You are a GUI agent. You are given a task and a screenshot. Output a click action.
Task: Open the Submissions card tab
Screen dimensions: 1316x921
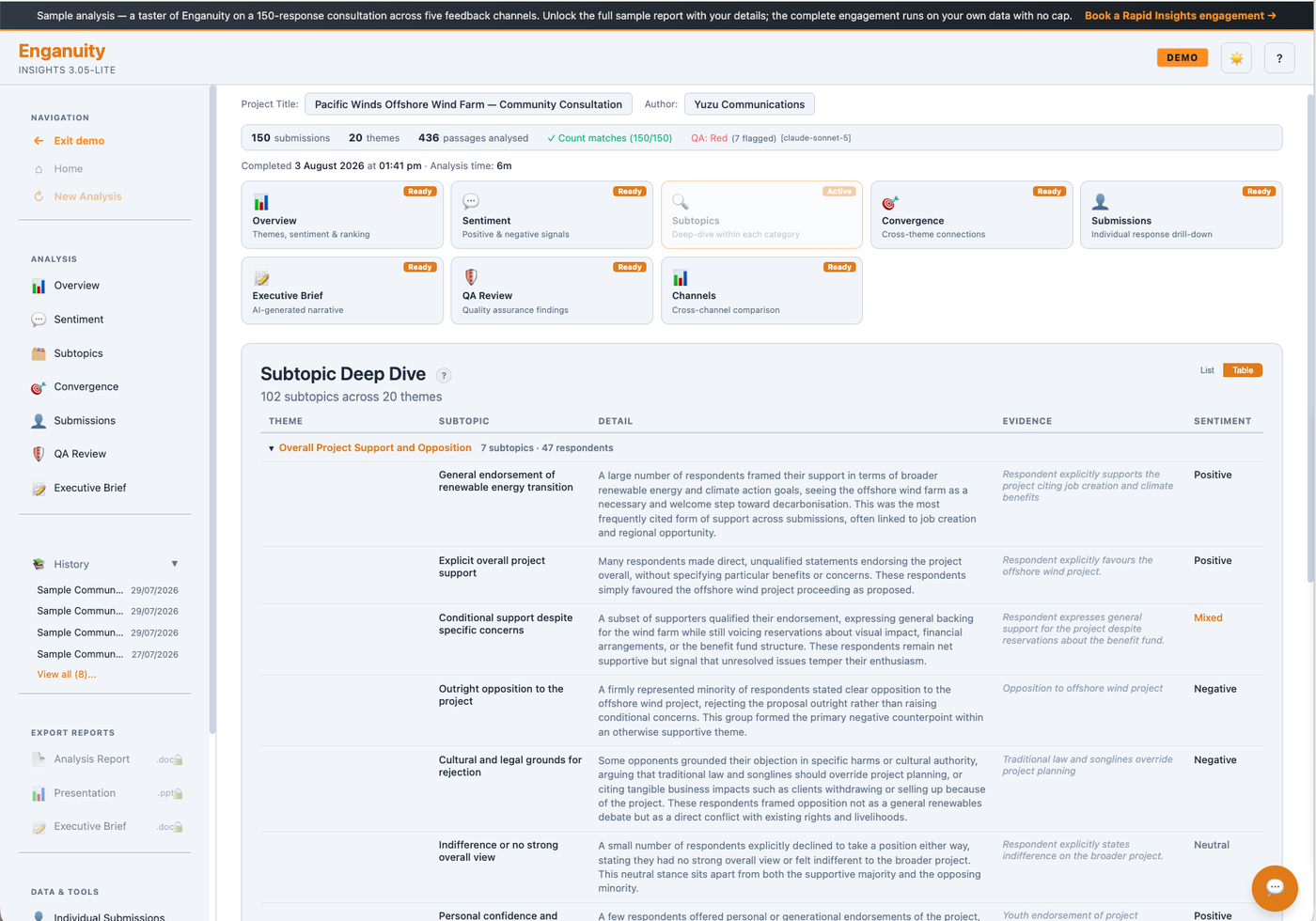(x=1182, y=215)
